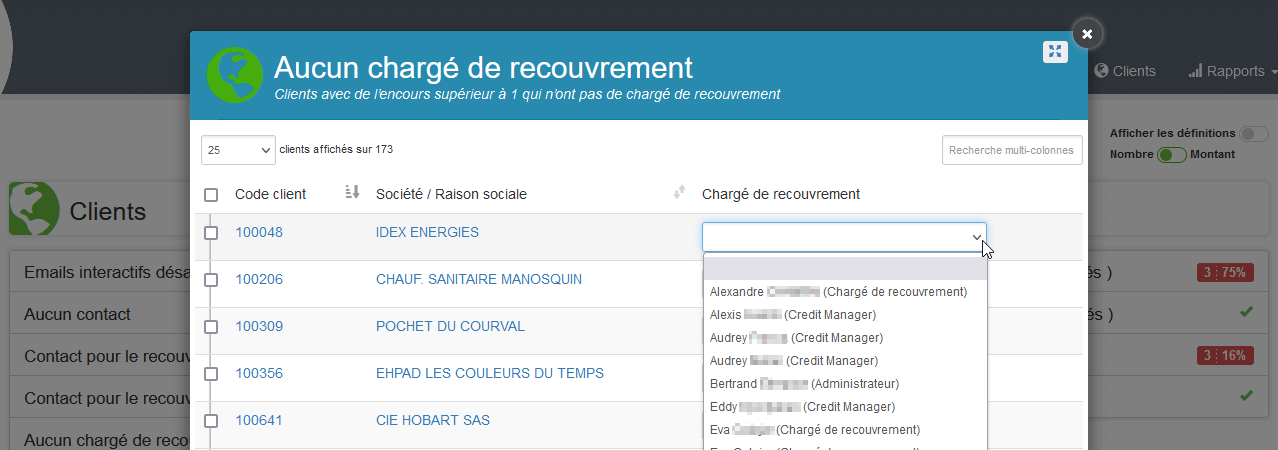This screenshot has width=1278, height=450.
Task: Click the Code client column header
Action: 271,194
